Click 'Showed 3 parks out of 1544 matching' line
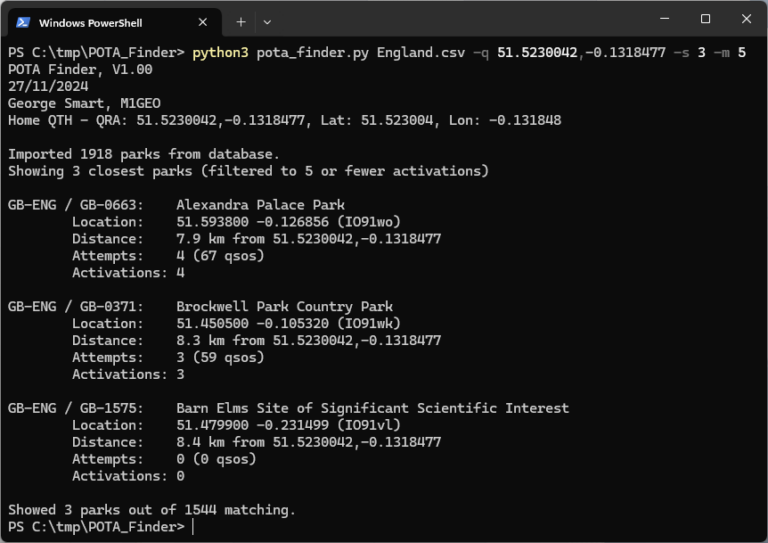Screen dimensions: 768x543 click(x=152, y=510)
